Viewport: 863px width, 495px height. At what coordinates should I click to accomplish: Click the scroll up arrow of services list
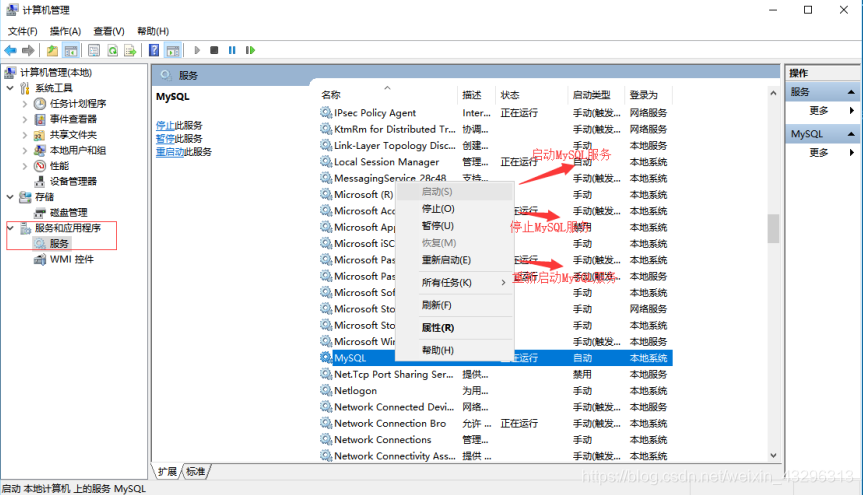pos(773,93)
